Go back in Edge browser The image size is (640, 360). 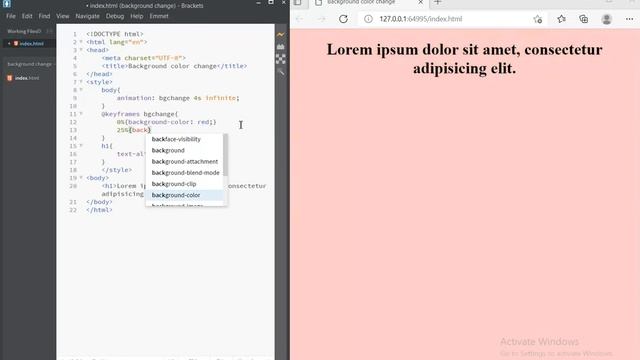(300, 19)
